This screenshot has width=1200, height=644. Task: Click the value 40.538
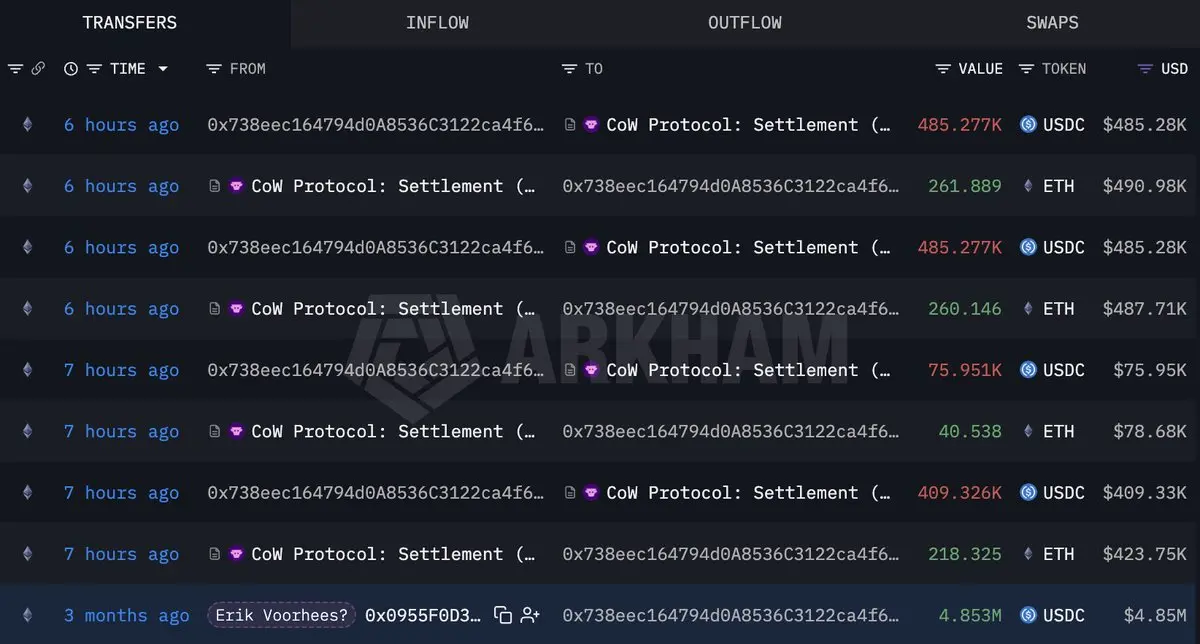point(970,431)
